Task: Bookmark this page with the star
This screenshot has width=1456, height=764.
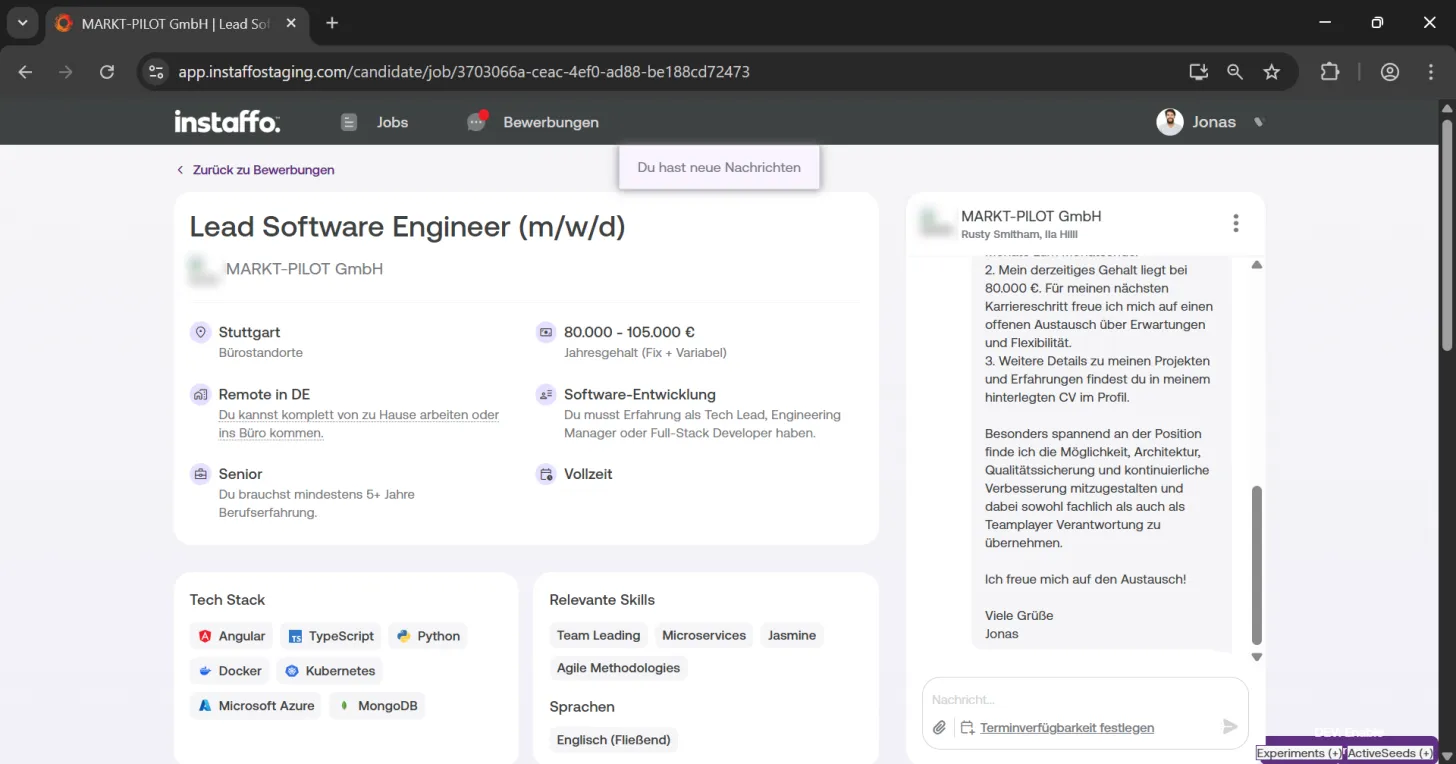Action: click(1272, 72)
